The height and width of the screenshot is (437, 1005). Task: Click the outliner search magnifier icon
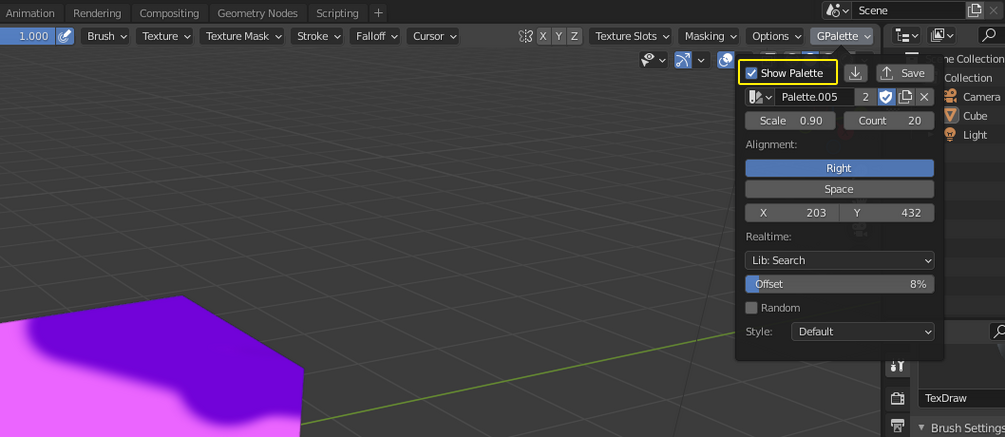tap(991, 37)
